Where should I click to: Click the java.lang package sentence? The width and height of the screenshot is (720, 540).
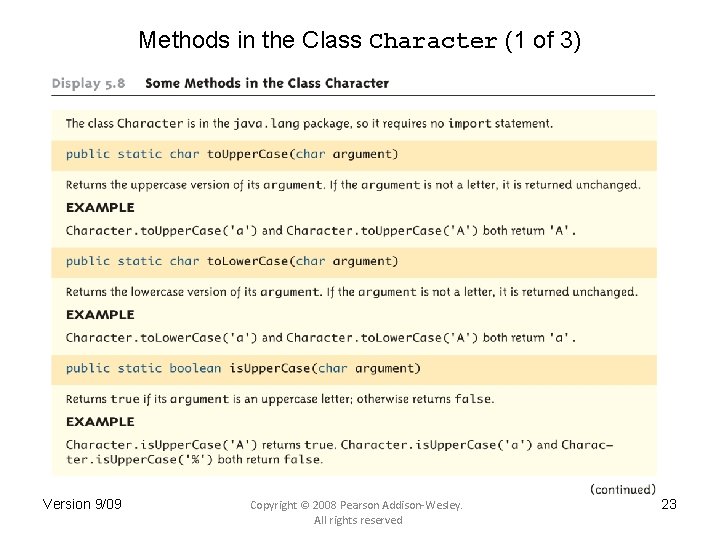[x=309, y=124]
